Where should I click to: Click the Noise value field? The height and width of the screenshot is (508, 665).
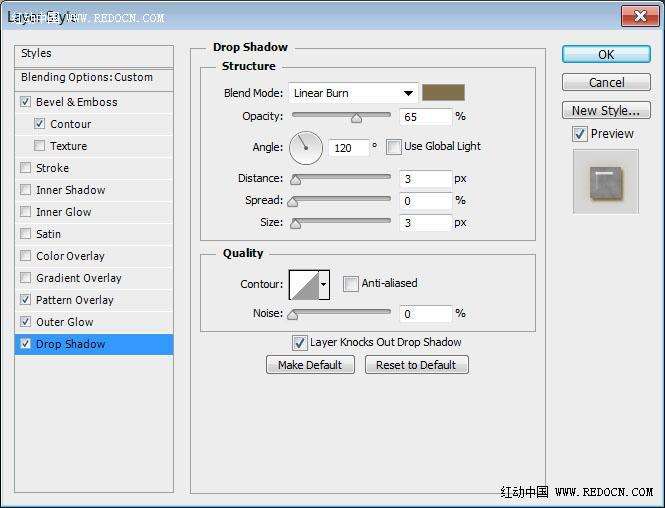[425, 314]
